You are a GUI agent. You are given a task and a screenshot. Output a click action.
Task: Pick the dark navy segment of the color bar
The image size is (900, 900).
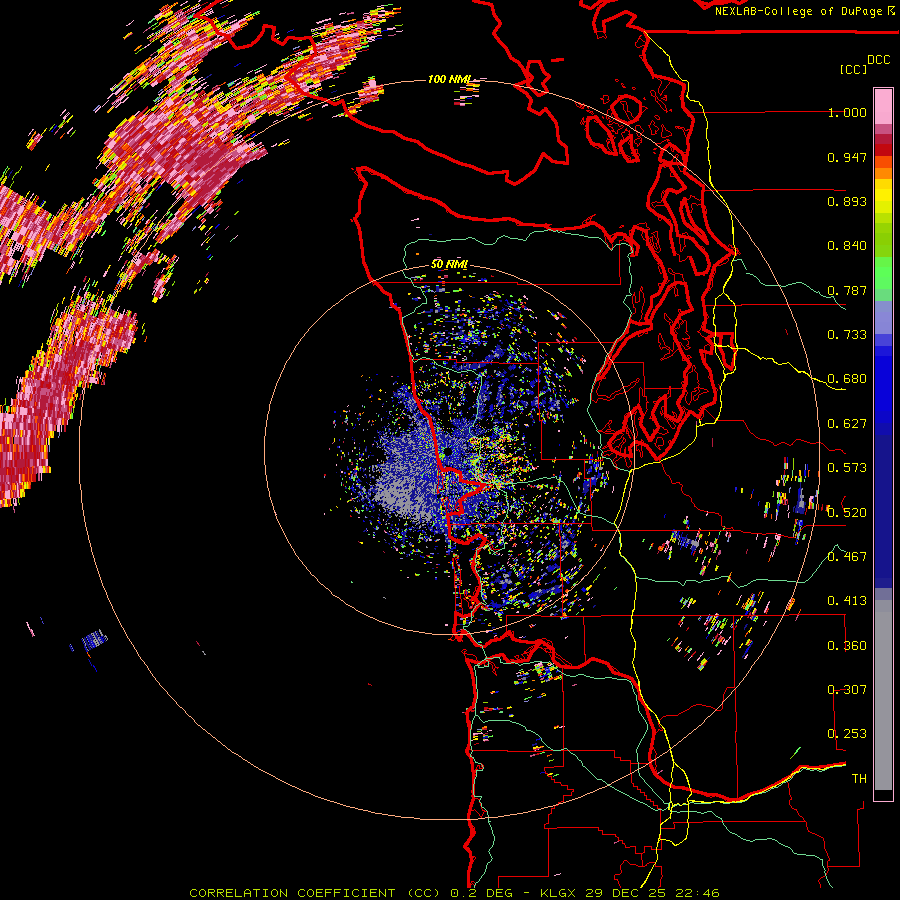(883, 511)
